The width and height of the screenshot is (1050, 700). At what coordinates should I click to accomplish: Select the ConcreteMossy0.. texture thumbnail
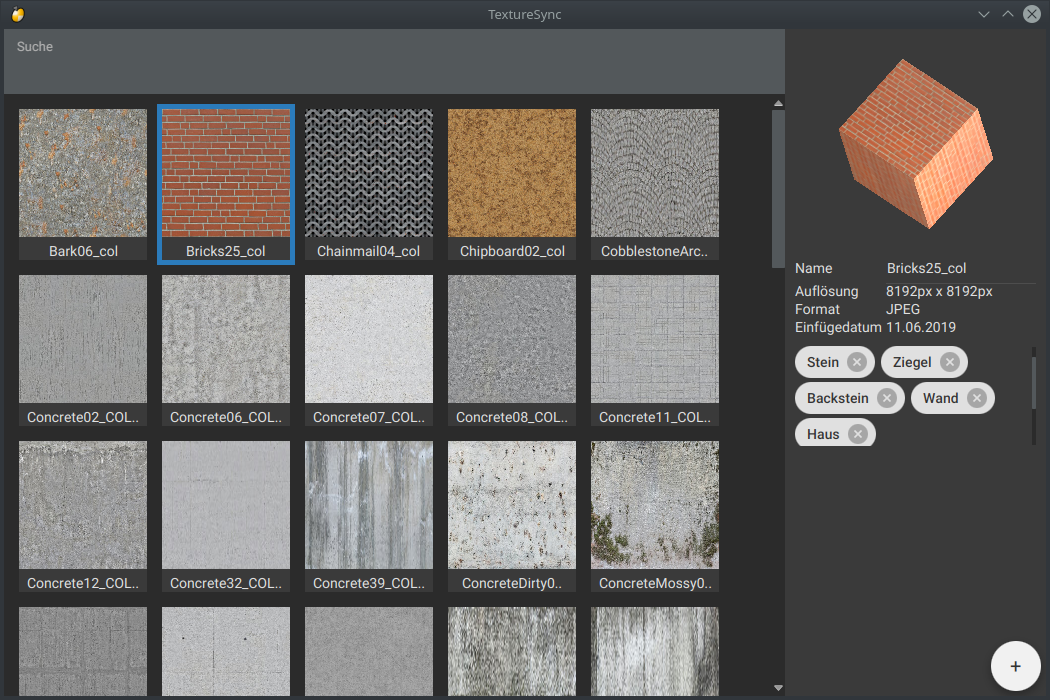(x=655, y=516)
